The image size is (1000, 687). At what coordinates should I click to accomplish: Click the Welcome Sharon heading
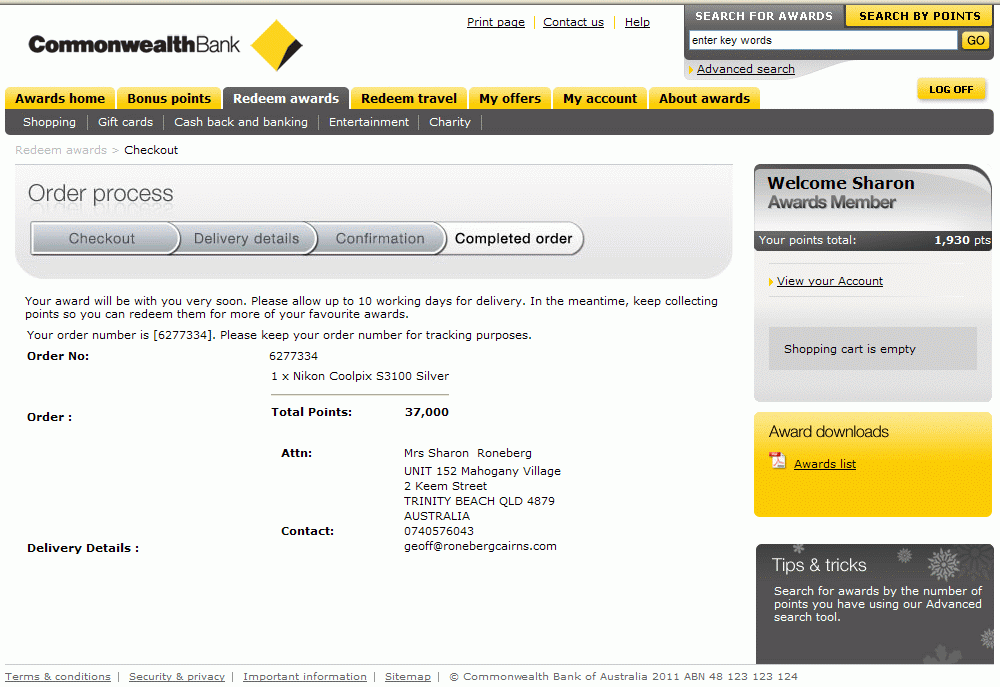tap(841, 183)
